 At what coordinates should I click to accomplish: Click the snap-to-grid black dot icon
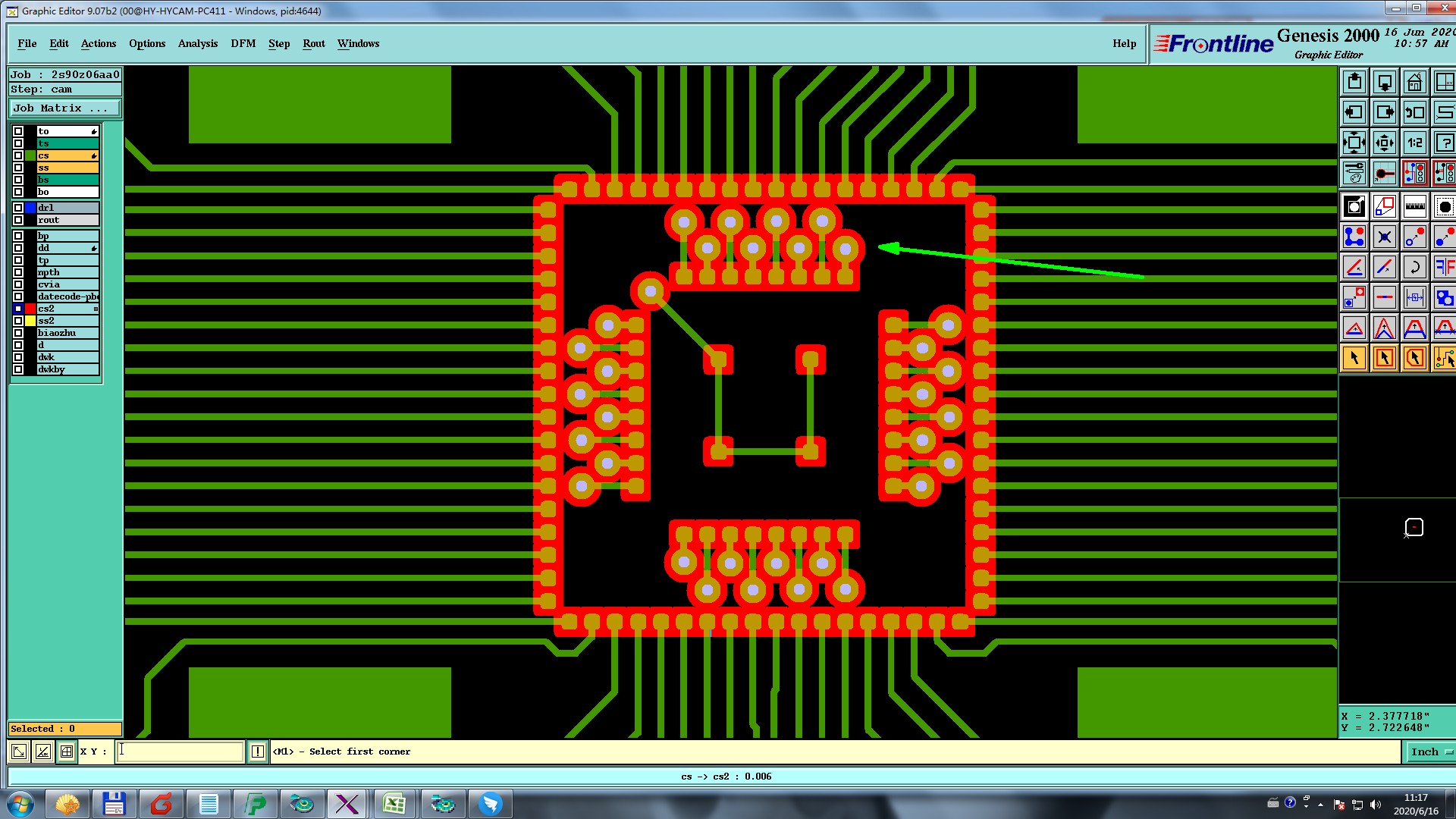(x=1384, y=173)
